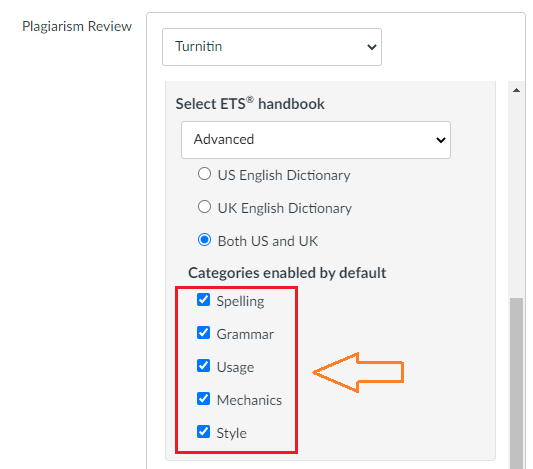Disable the Usage category checkbox
533x469 pixels.
[203, 366]
